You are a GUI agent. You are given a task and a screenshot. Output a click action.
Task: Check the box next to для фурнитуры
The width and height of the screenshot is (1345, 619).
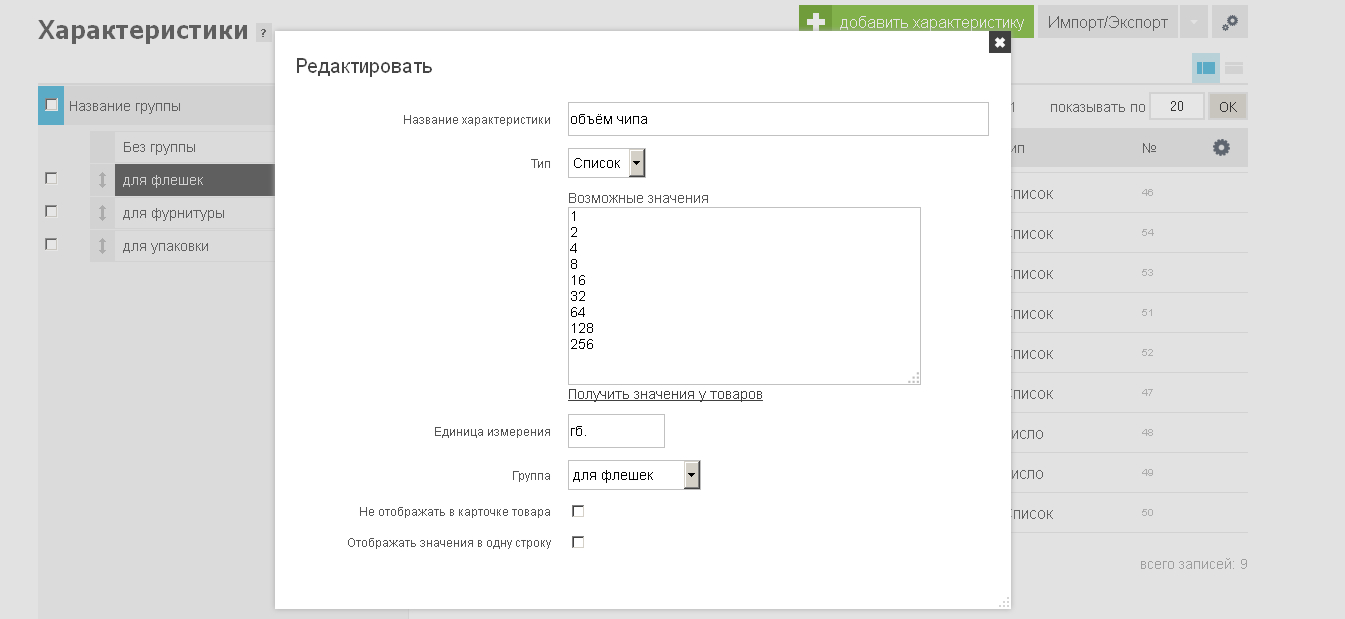pyautogui.click(x=51, y=211)
